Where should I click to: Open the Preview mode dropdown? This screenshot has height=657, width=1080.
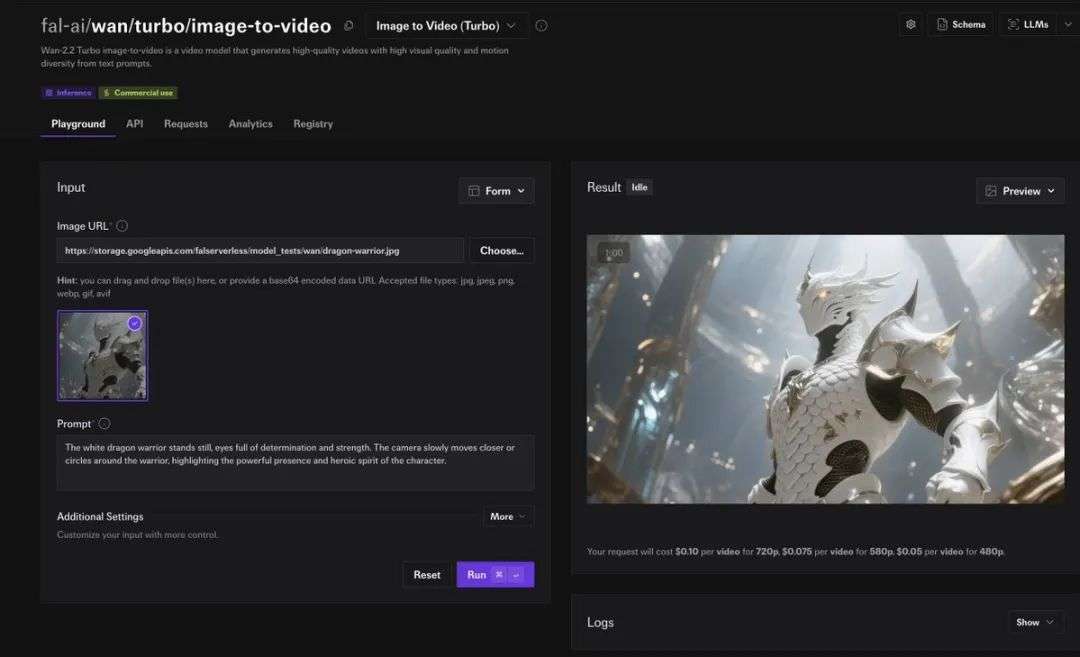coord(1020,191)
